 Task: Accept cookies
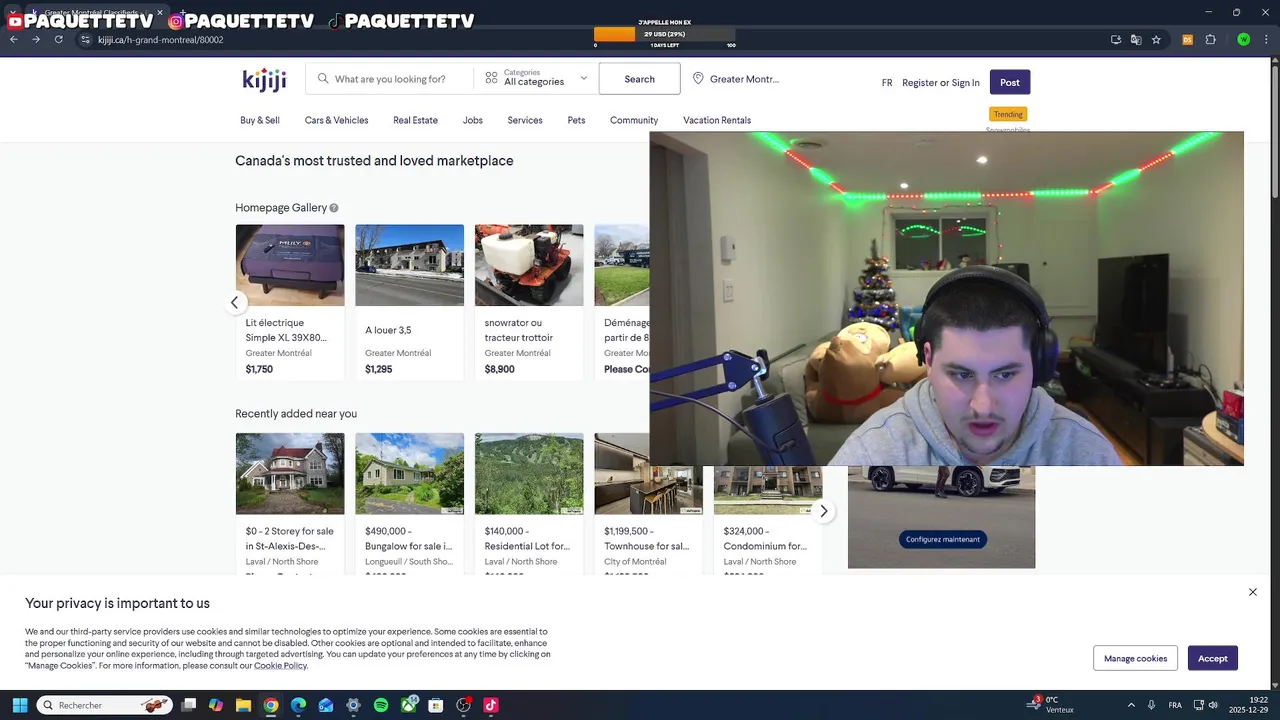(1213, 658)
